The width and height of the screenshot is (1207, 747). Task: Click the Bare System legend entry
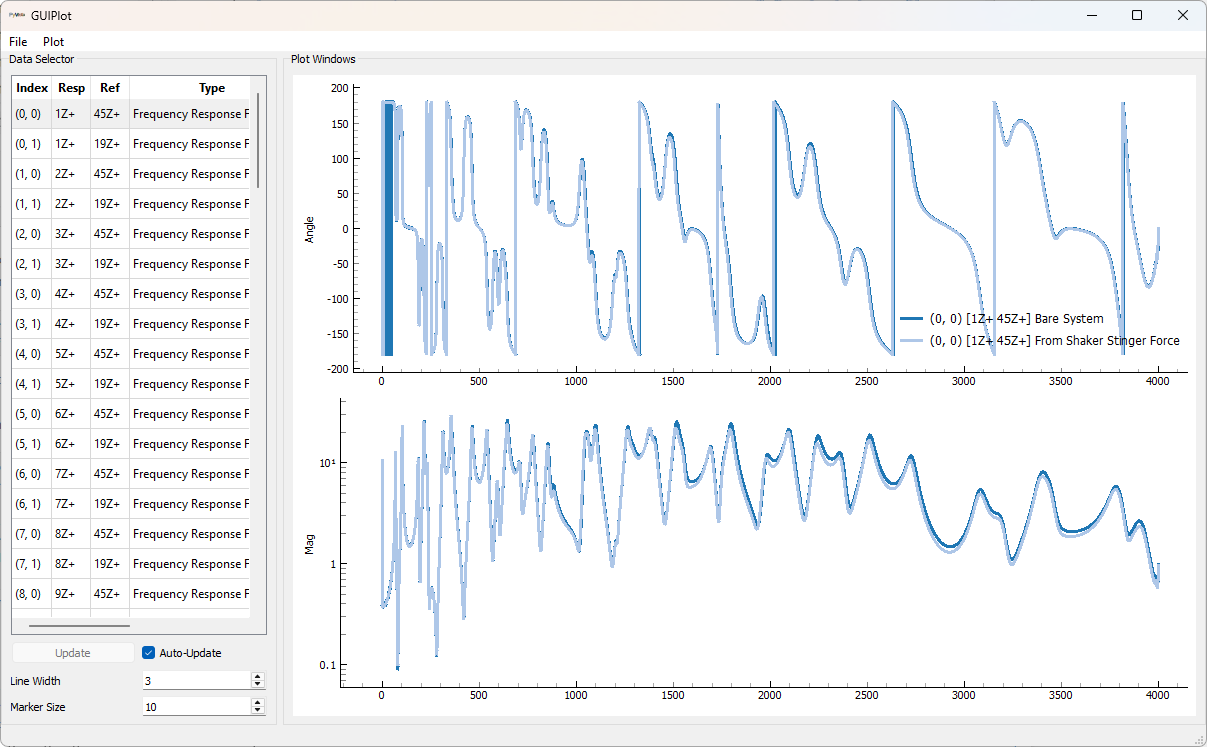[x=1015, y=319]
